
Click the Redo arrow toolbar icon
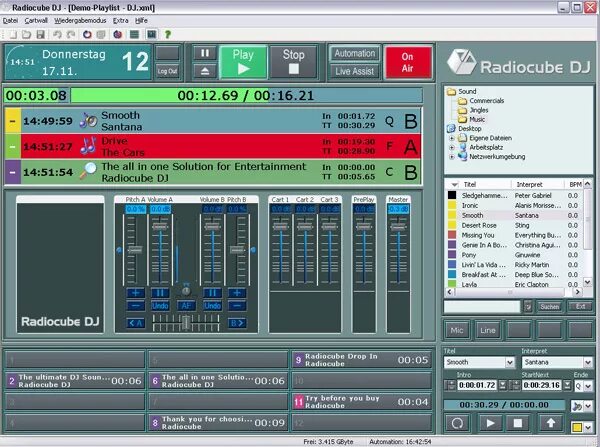pyautogui.click(x=71, y=34)
